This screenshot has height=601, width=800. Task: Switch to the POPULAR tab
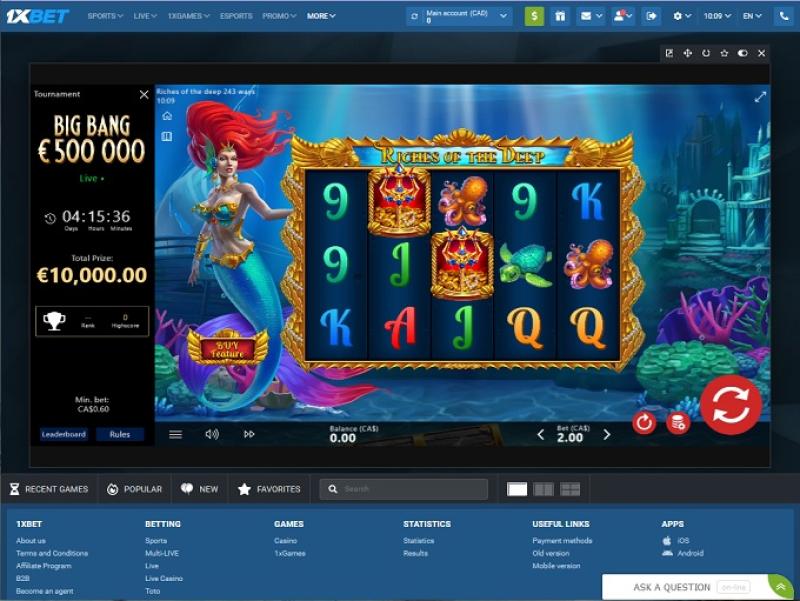pyautogui.click(x=134, y=489)
